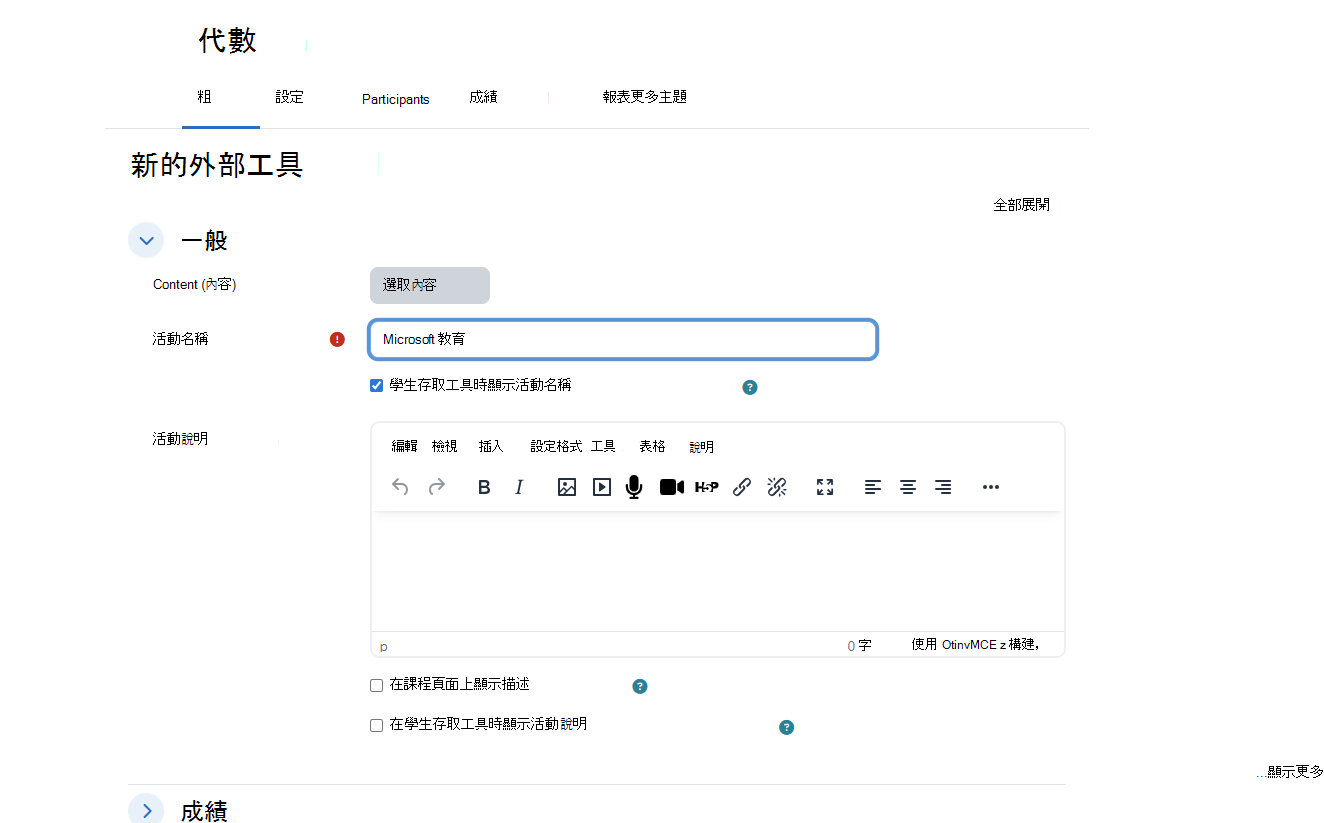Image resolution: width=1324 pixels, height=823 pixels.
Task: Start audio recording with microphone icon
Action: tap(634, 487)
